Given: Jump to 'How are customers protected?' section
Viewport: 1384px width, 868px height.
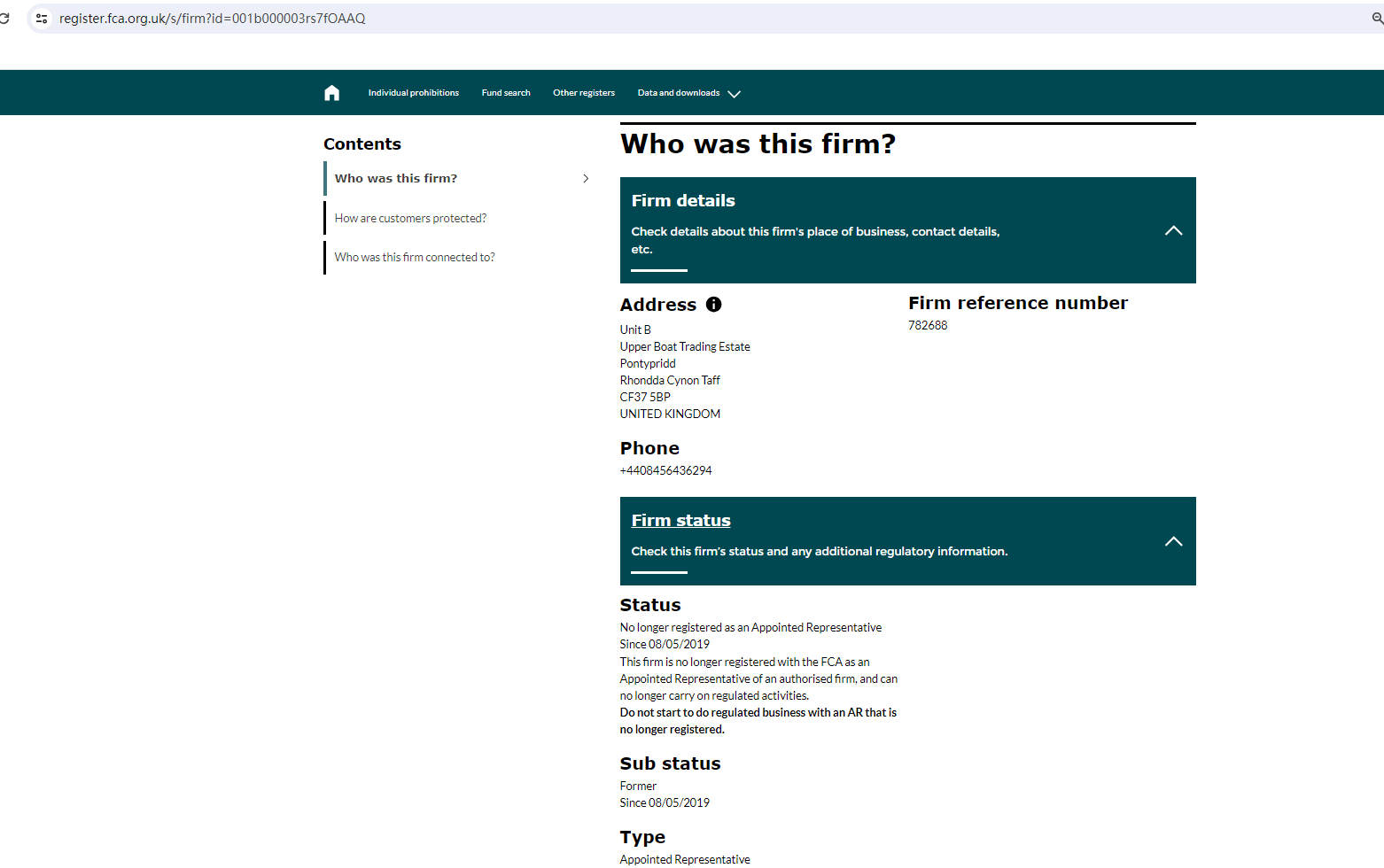Looking at the screenshot, I should tap(410, 218).
